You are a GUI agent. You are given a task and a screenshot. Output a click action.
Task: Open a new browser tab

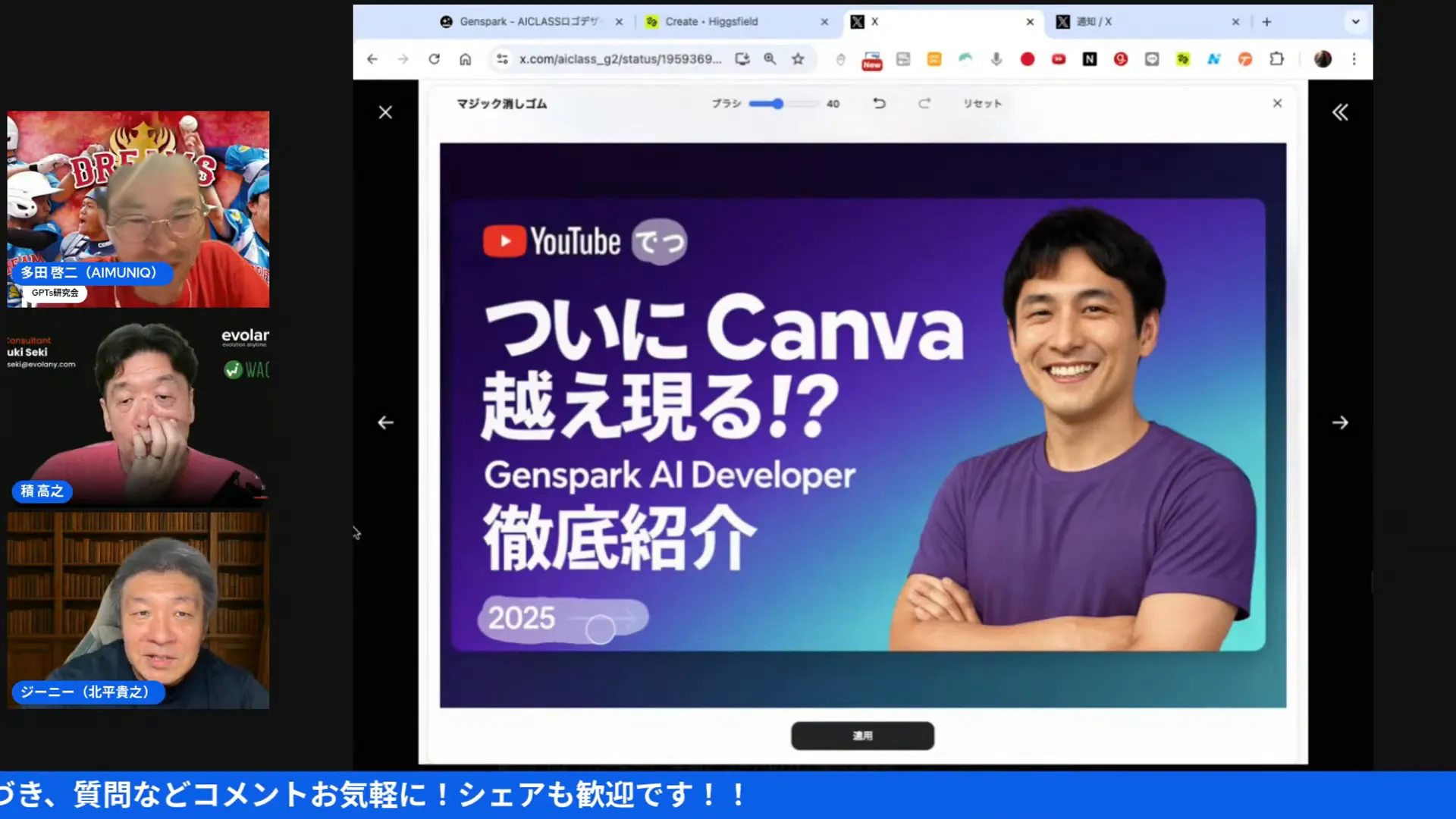point(1266,22)
